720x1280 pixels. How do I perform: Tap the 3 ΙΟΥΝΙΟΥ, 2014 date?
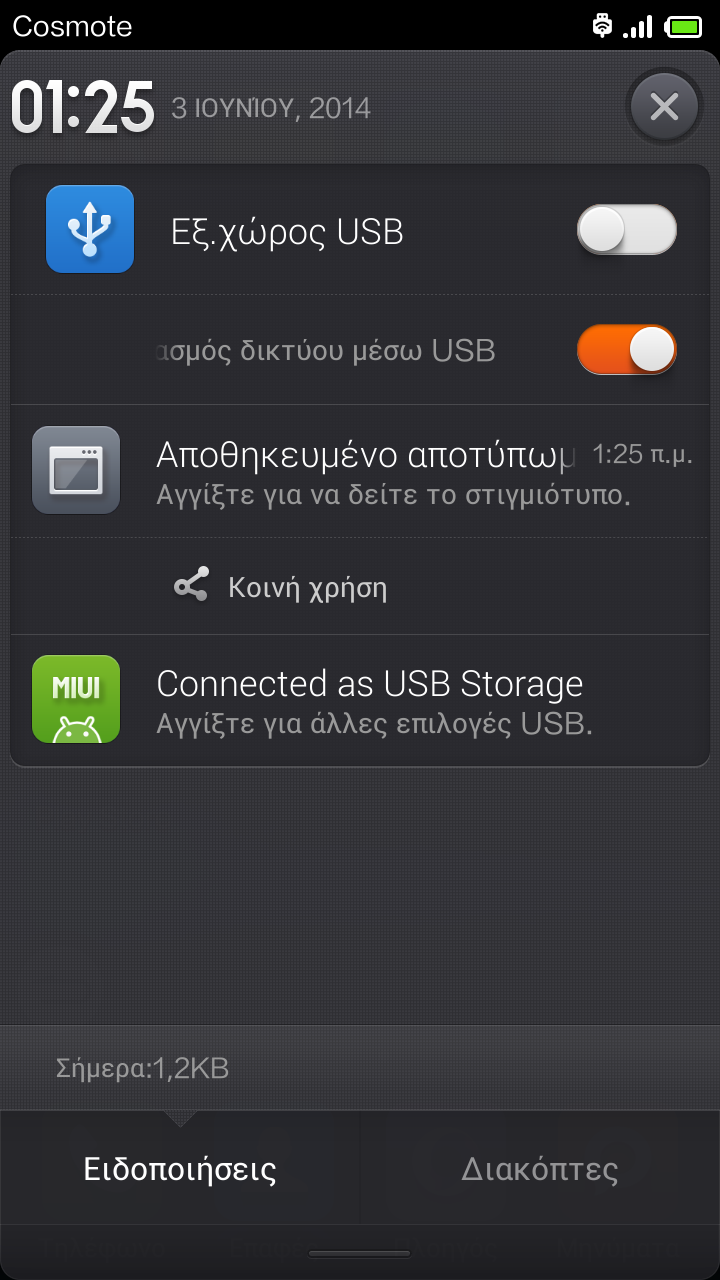click(271, 108)
